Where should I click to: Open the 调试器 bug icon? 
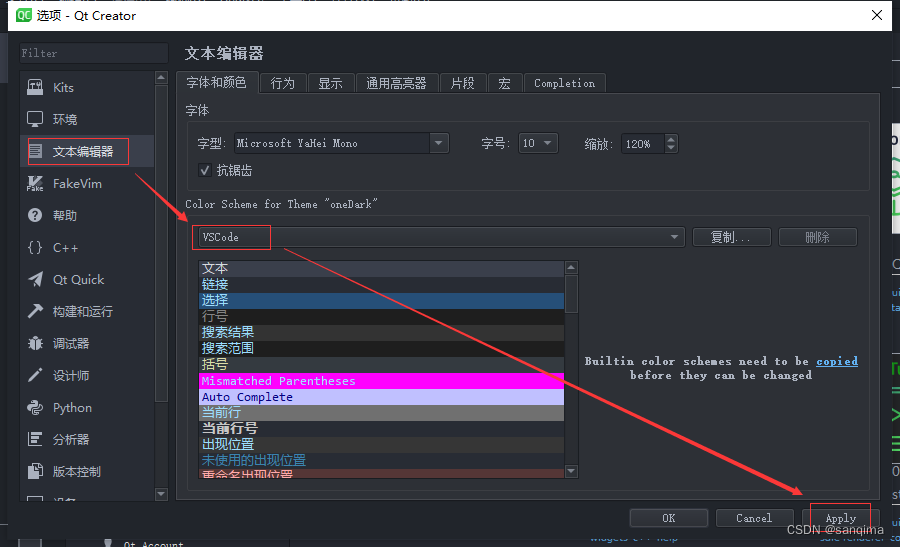pos(35,343)
